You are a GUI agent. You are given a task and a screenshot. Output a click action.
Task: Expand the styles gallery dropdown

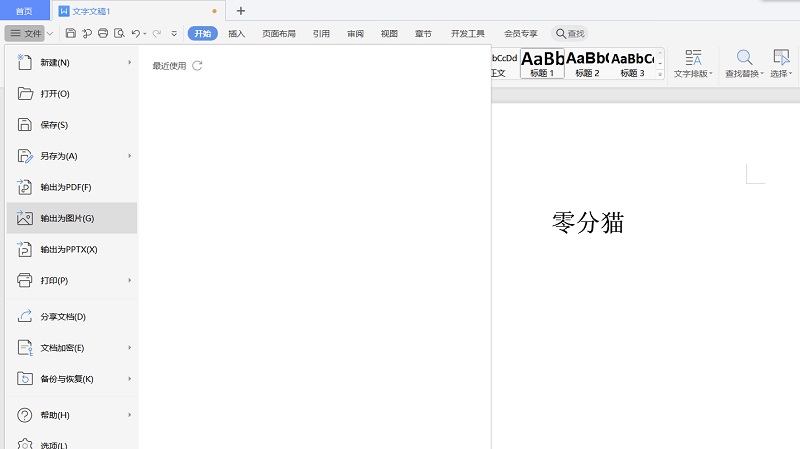click(660, 74)
